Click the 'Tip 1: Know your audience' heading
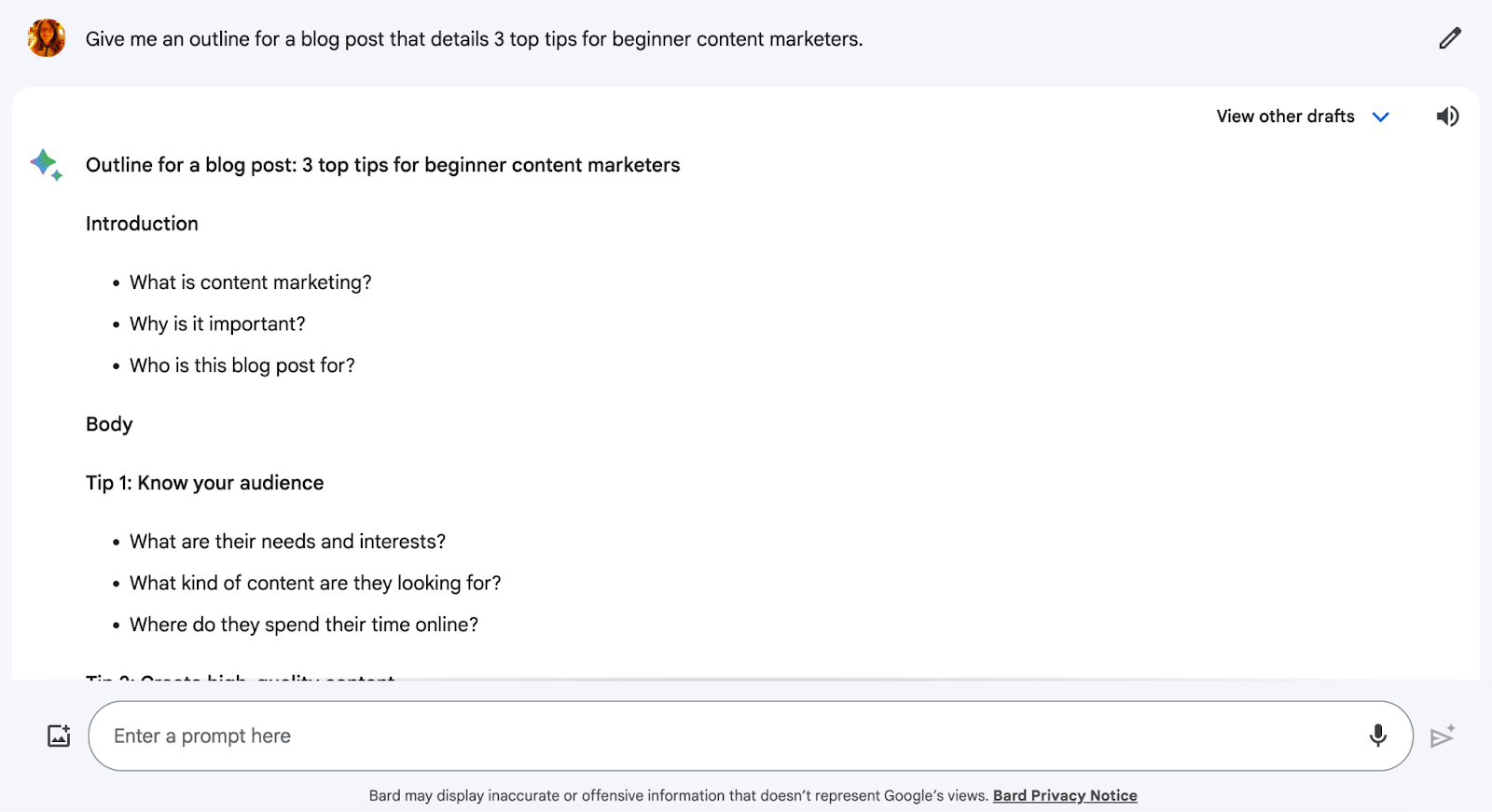The height and width of the screenshot is (812, 1492). click(x=204, y=482)
